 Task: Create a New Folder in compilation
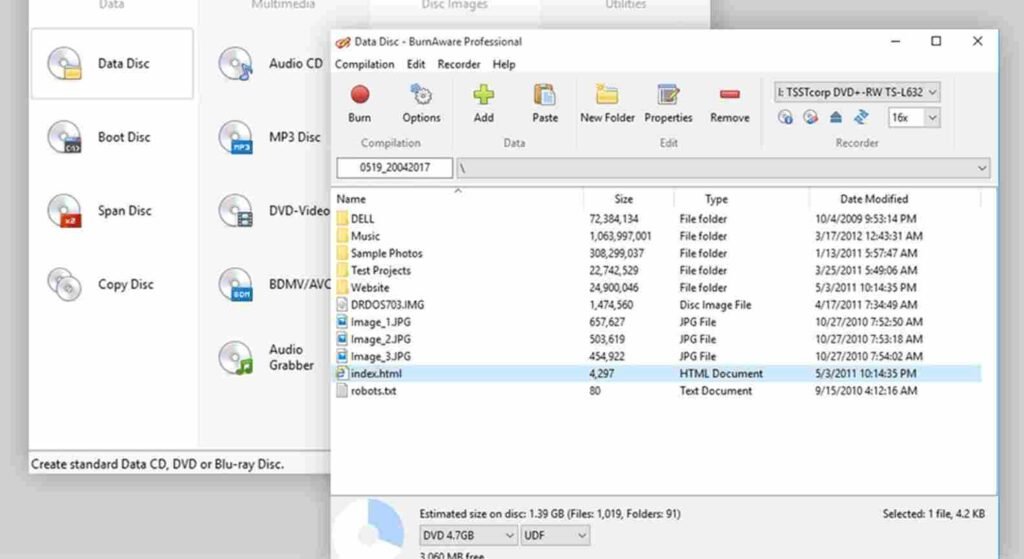click(x=607, y=103)
